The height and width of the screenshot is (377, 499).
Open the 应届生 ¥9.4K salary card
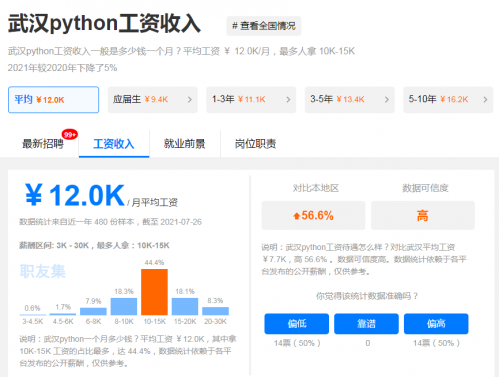pyautogui.click(x=152, y=100)
